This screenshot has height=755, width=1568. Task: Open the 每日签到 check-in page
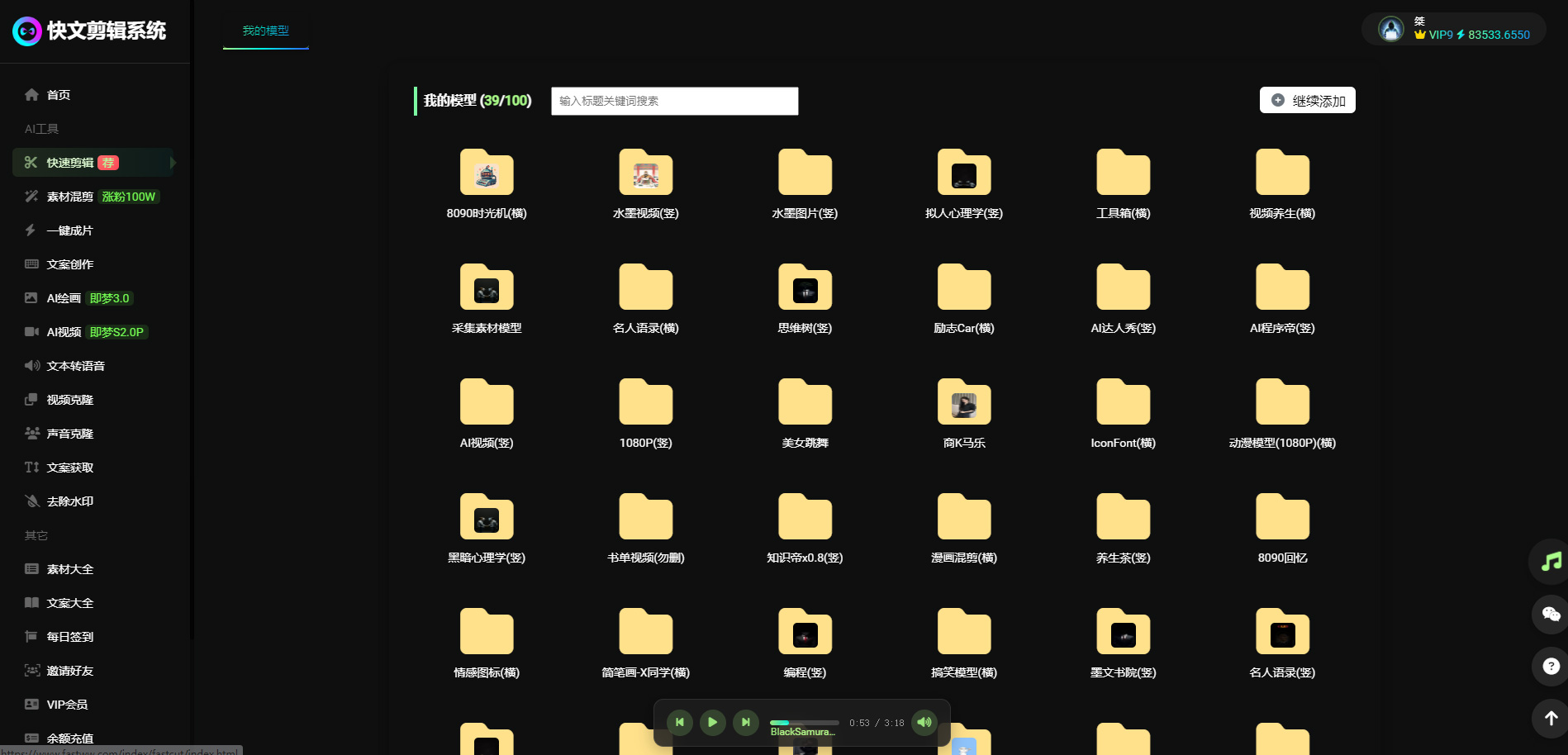(69, 637)
